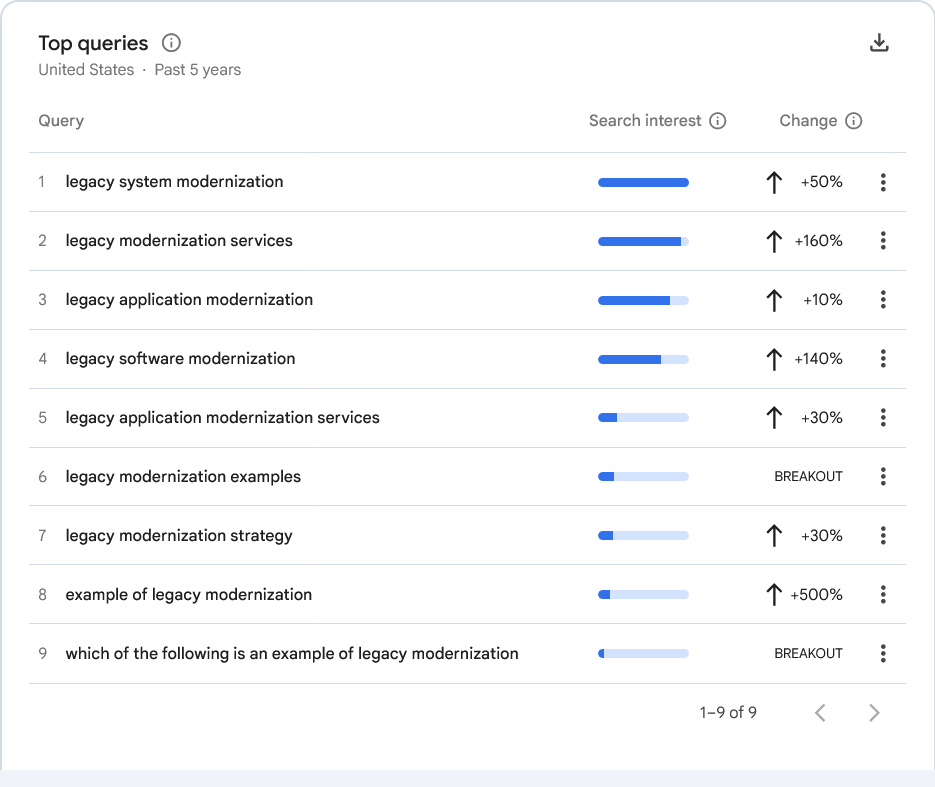935x787 pixels.
Task: Select the query example of legacy modernization
Action: point(189,594)
